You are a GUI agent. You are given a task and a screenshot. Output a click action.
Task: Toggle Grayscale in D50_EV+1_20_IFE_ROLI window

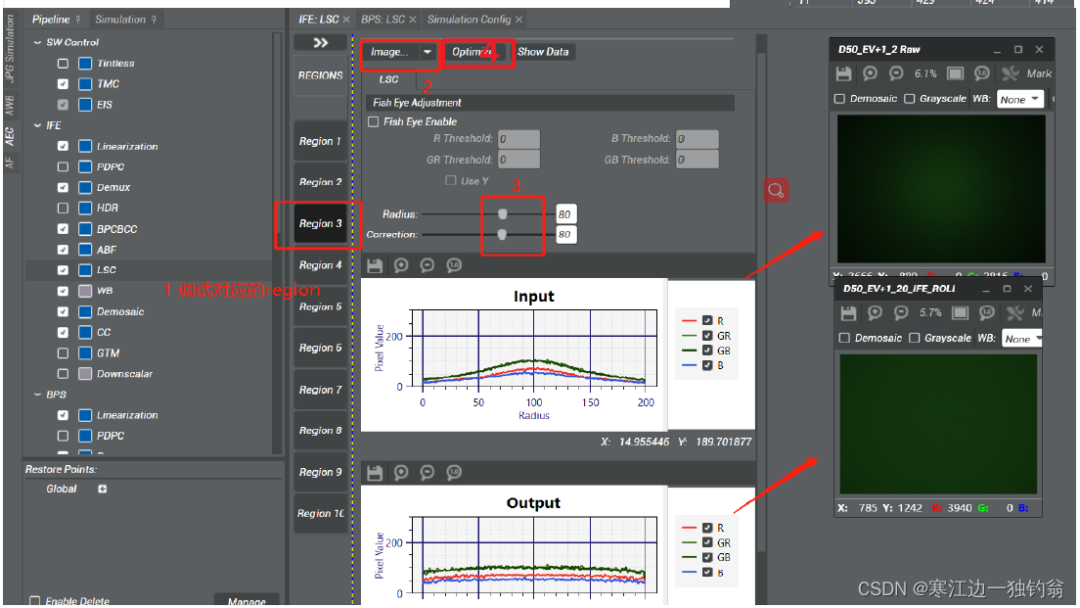915,338
